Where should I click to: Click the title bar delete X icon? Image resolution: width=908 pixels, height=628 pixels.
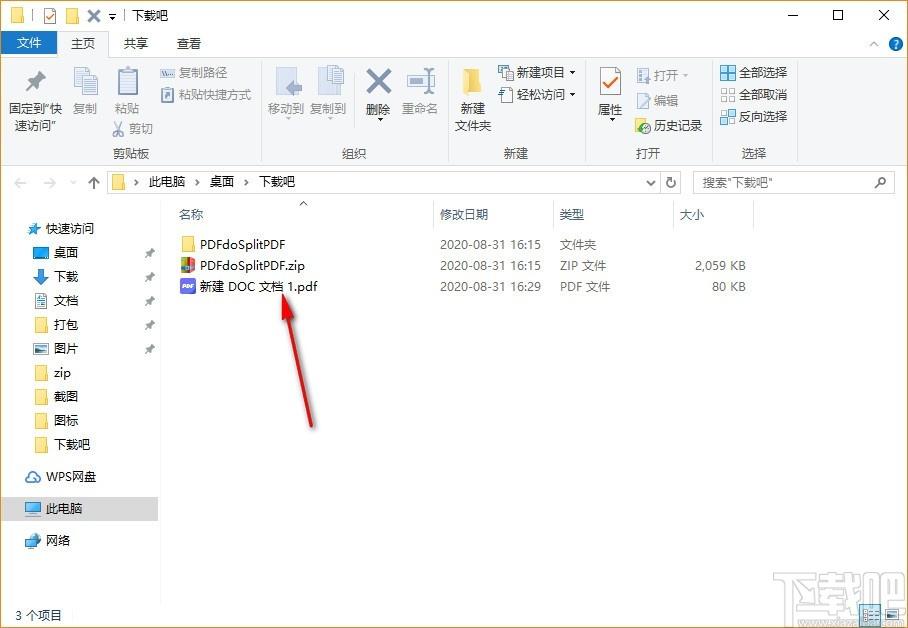(x=94, y=16)
